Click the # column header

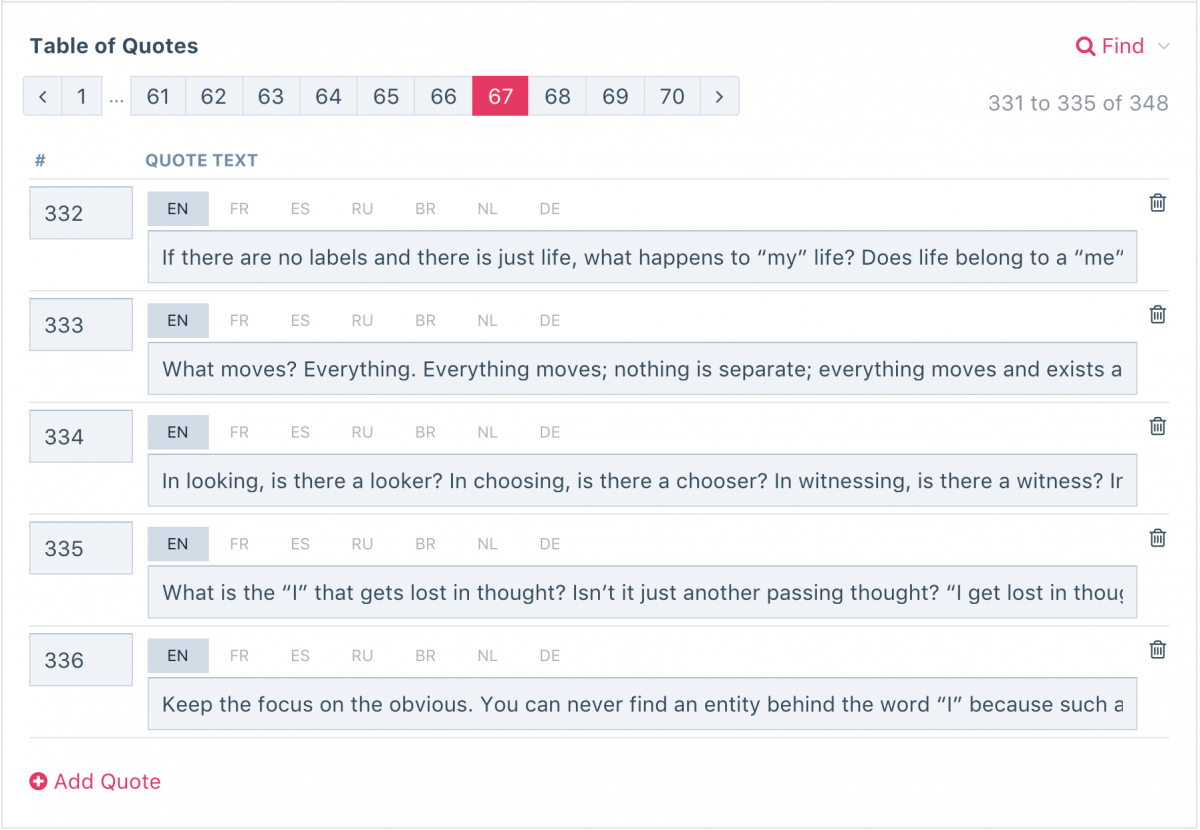tap(40, 160)
